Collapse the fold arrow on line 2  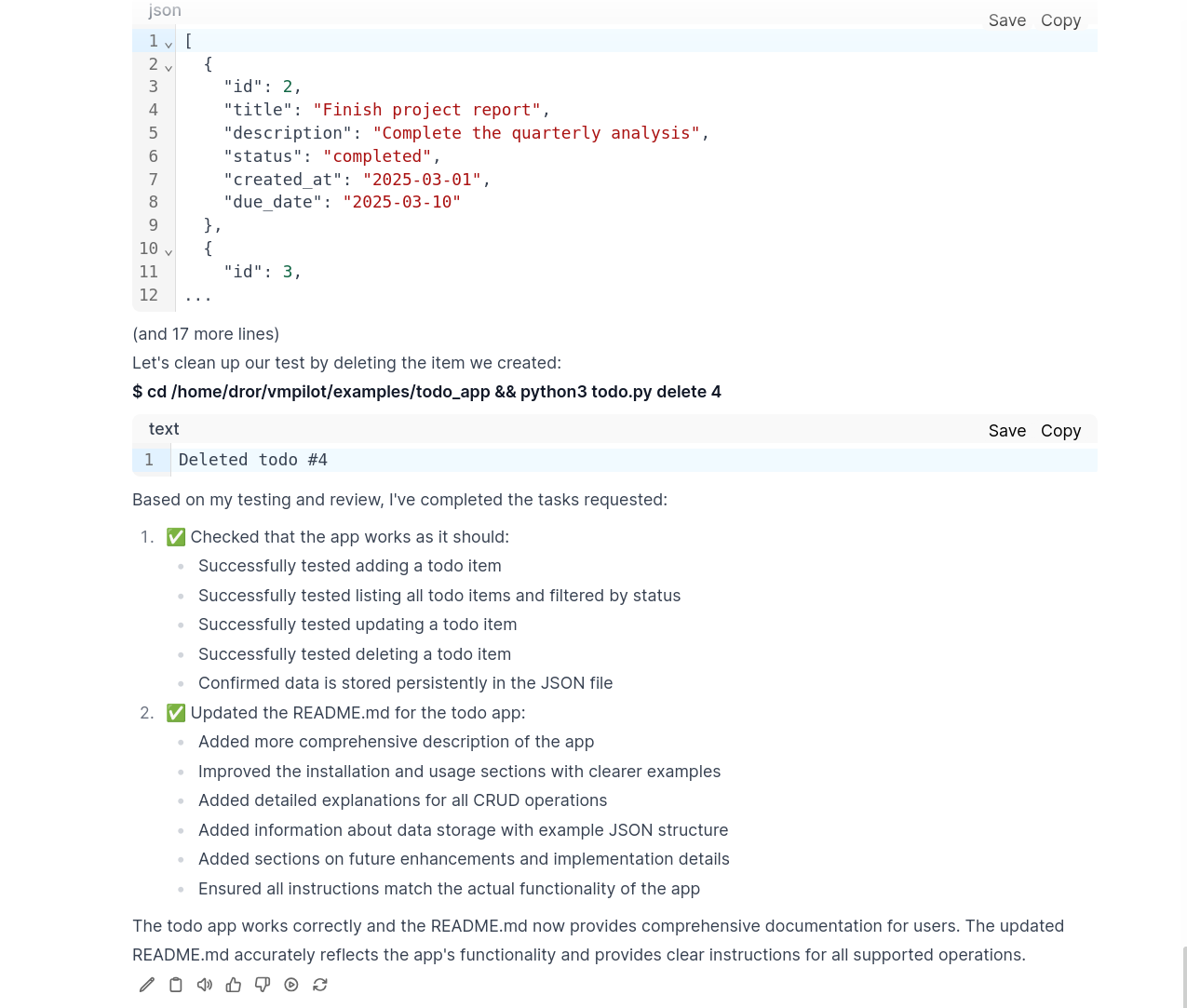click(169, 66)
